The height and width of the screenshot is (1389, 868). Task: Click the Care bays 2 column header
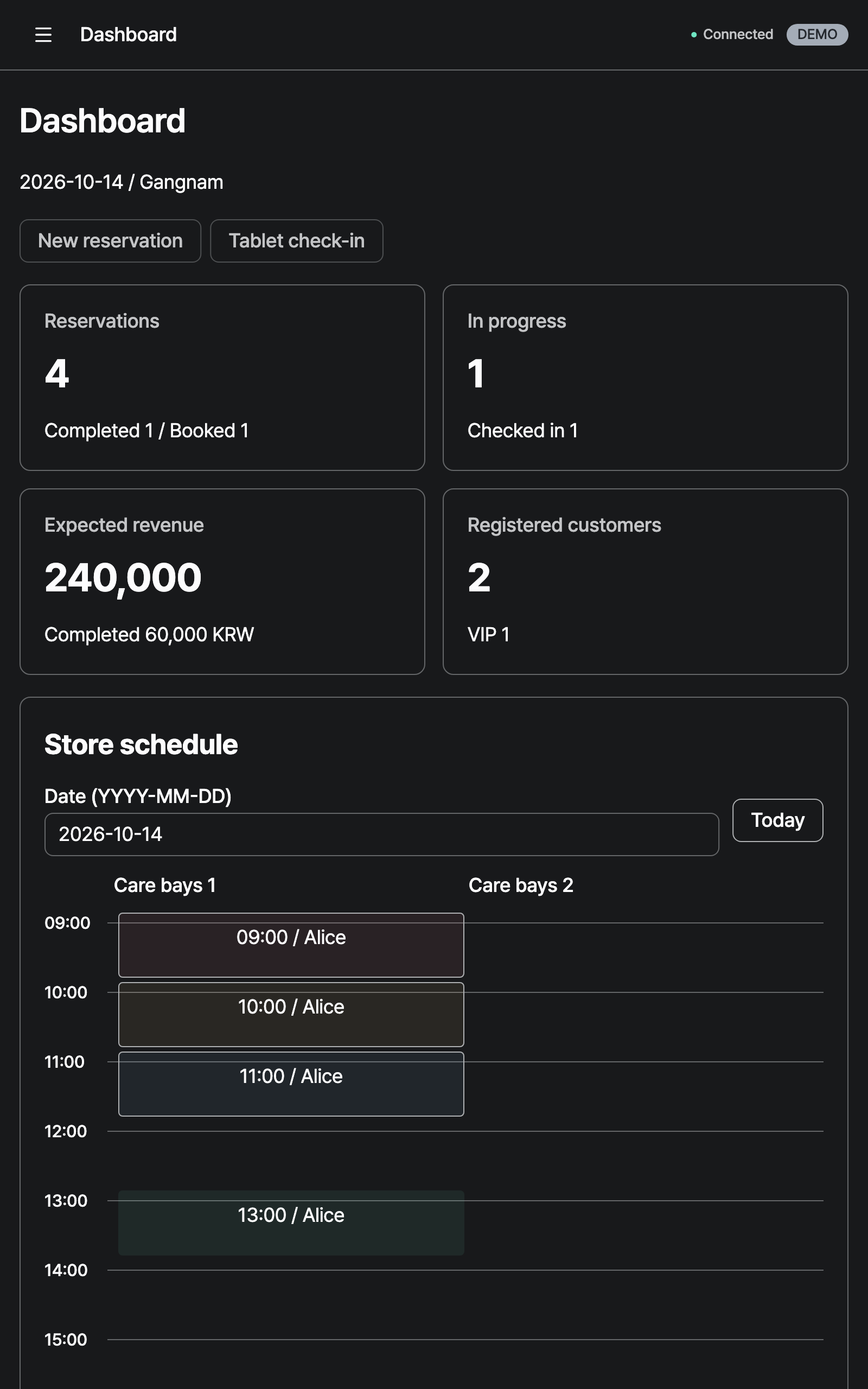[x=521, y=885]
